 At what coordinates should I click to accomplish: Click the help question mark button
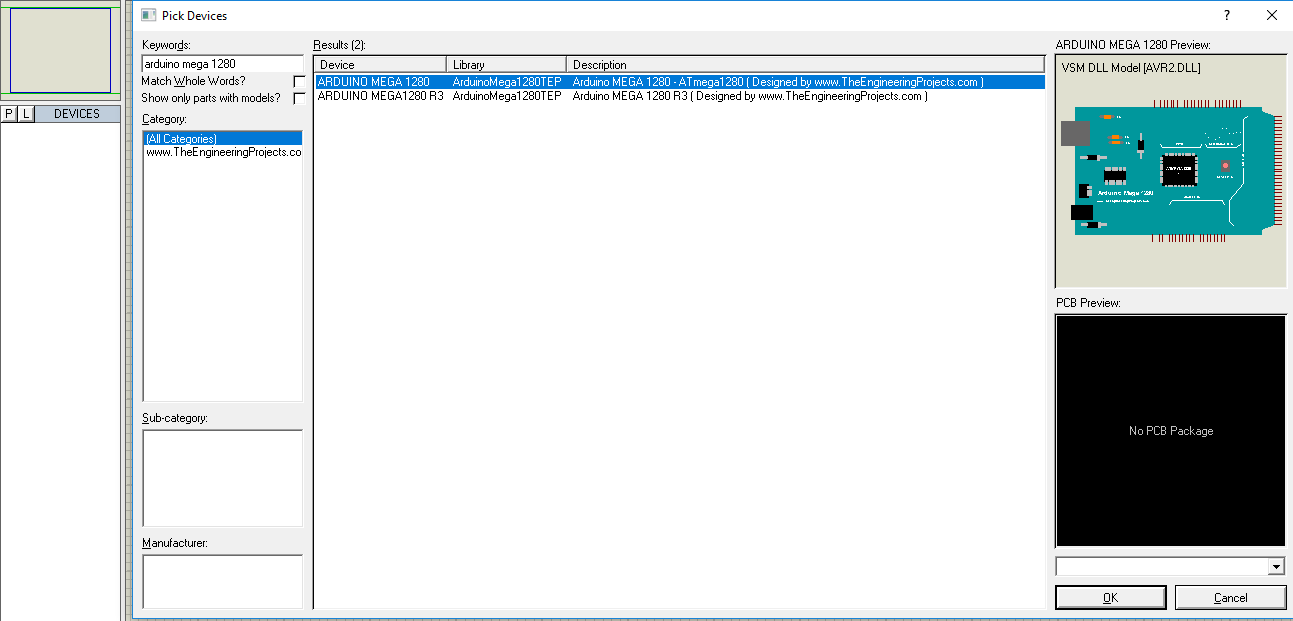point(1227,15)
